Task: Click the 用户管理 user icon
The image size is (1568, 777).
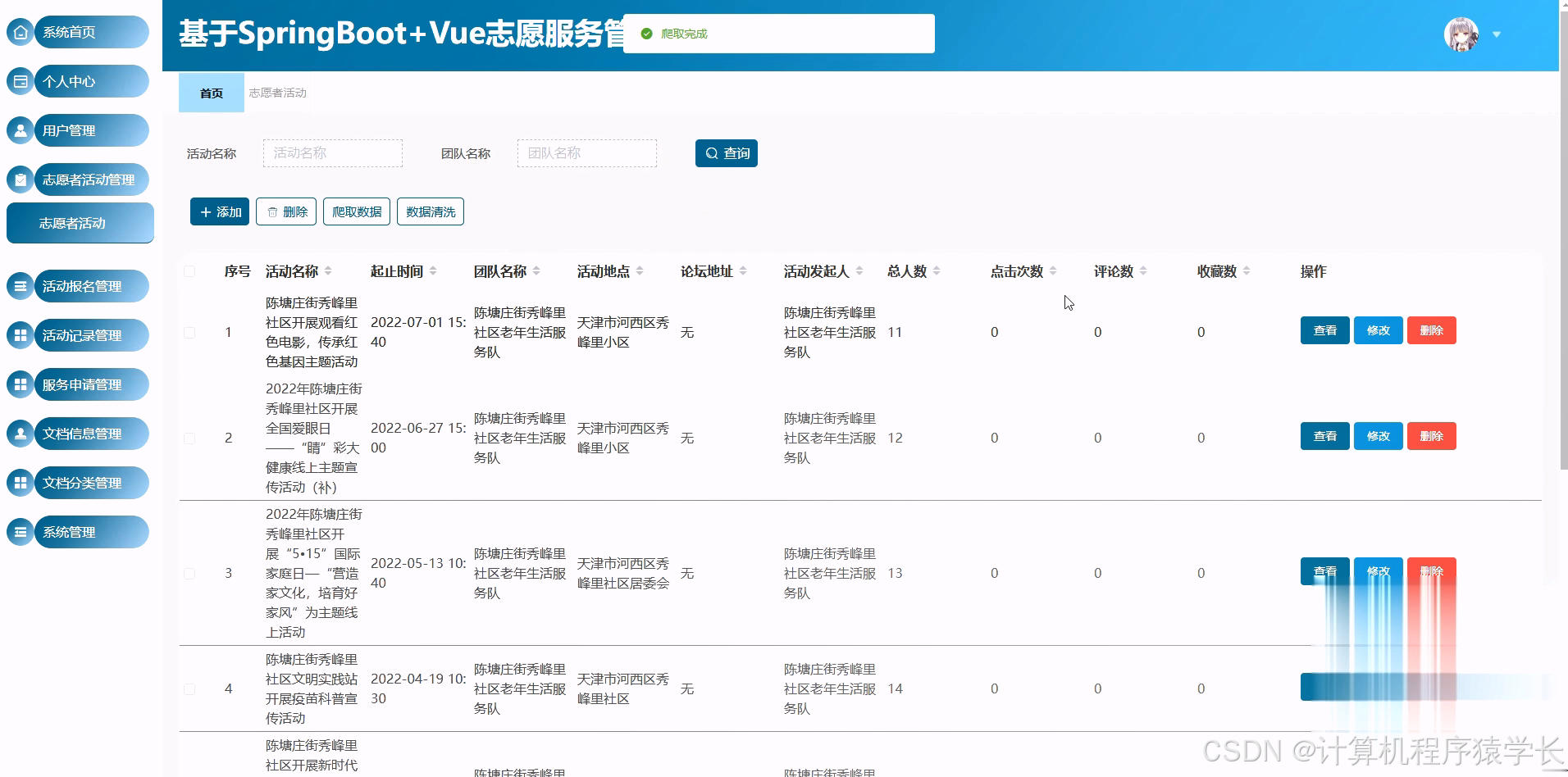Action: point(20,130)
